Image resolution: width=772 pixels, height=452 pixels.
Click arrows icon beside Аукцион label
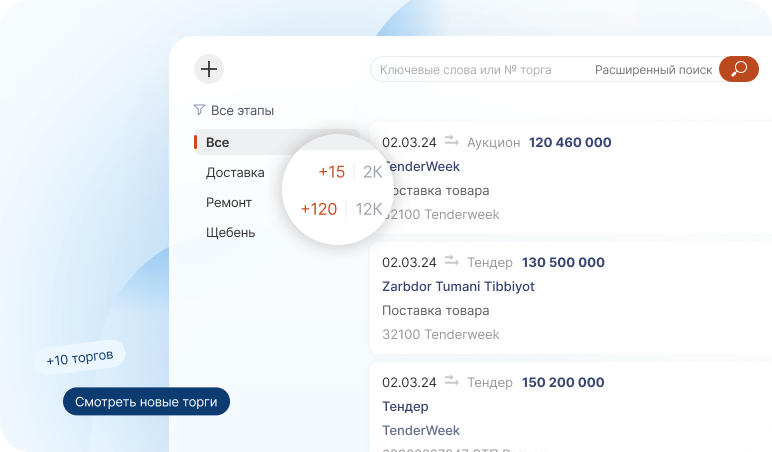point(452,142)
